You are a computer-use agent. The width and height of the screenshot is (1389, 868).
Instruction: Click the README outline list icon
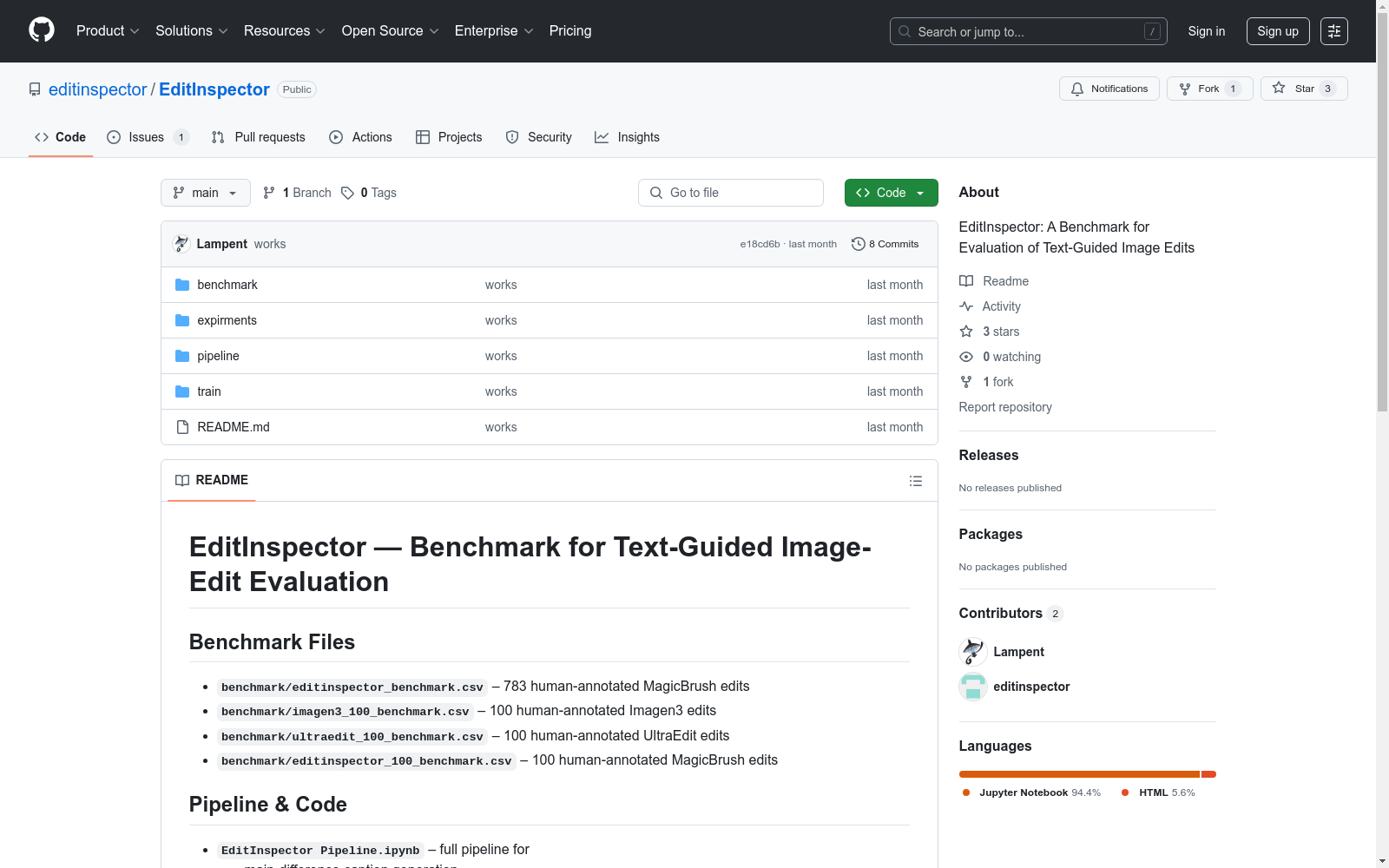[916, 481]
